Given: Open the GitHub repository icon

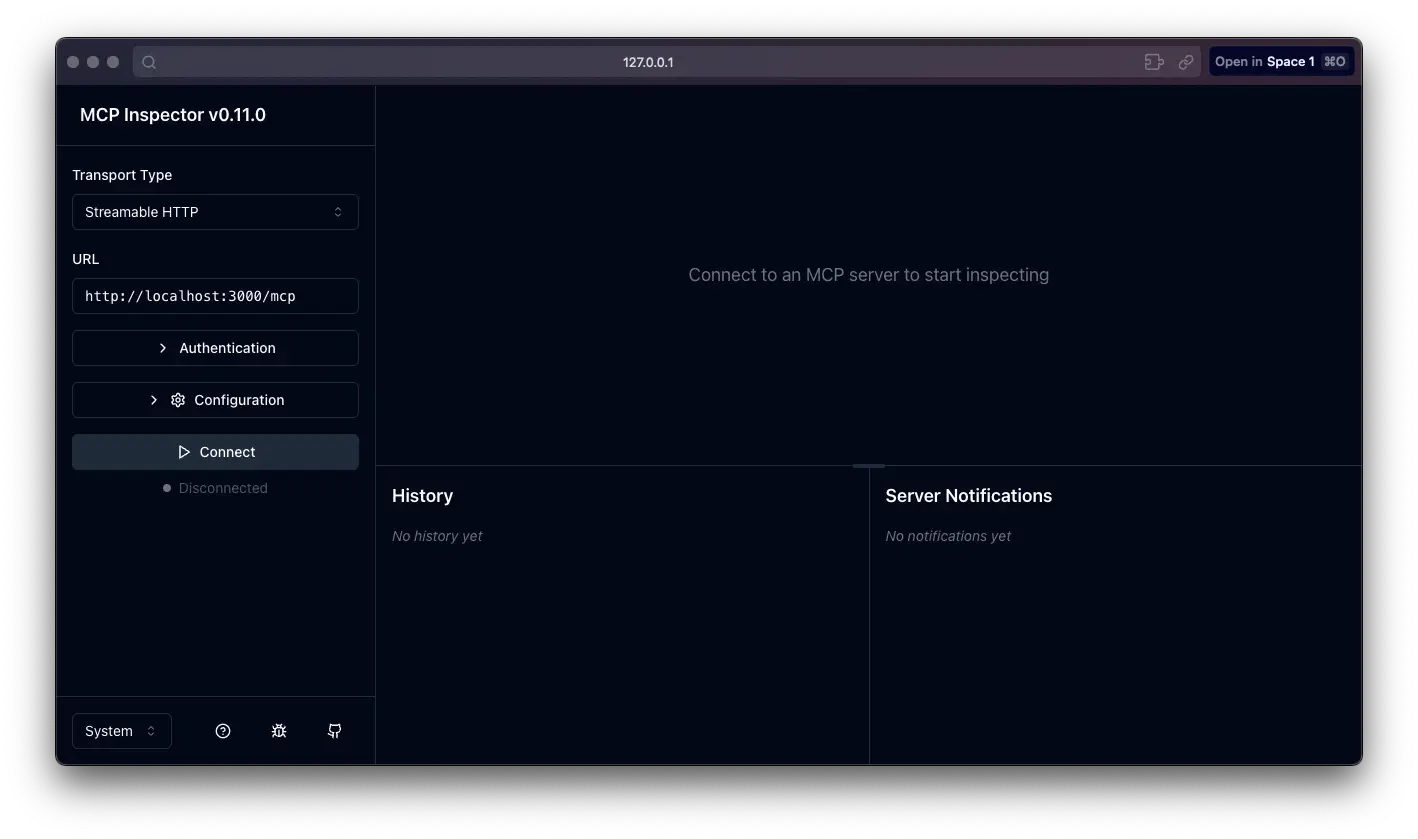Looking at the screenshot, I should tap(334, 730).
